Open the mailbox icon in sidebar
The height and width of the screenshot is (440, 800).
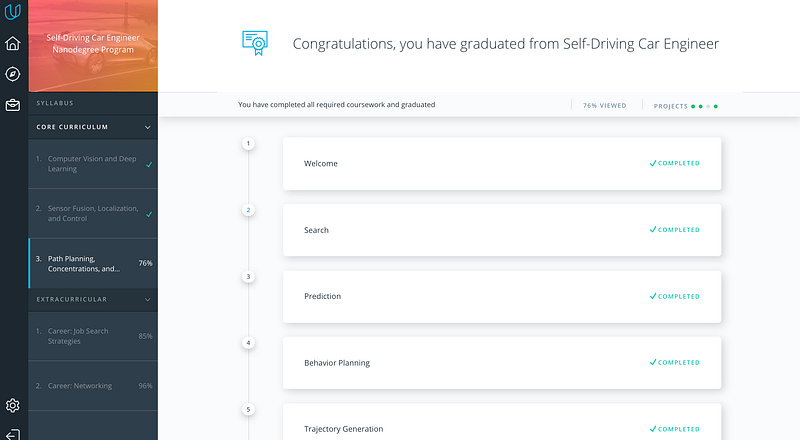(x=13, y=104)
